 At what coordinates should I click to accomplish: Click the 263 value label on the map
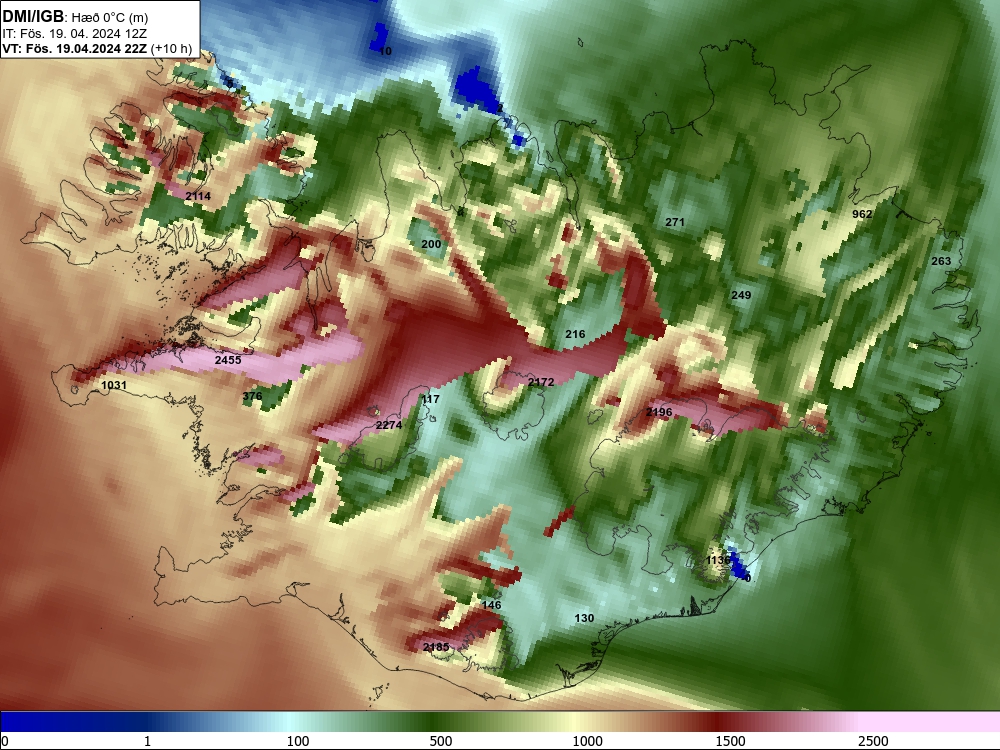pyautogui.click(x=941, y=261)
